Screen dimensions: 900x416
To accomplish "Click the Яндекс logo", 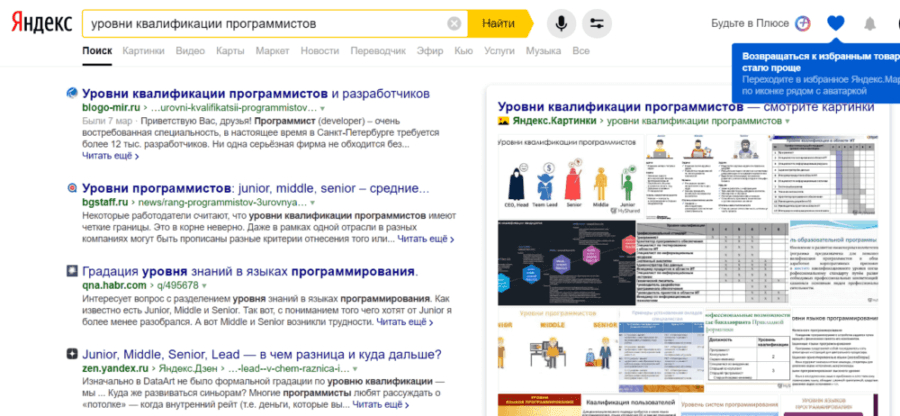I will pos(42,24).
